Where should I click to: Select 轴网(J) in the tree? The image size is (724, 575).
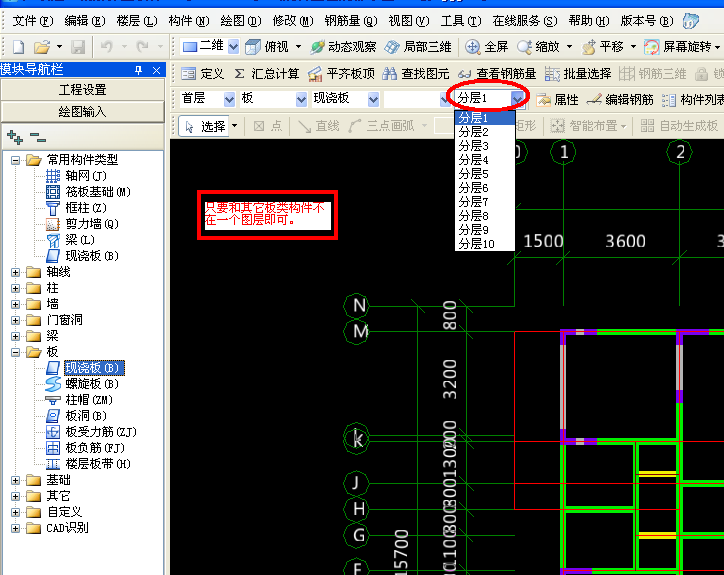click(x=86, y=176)
